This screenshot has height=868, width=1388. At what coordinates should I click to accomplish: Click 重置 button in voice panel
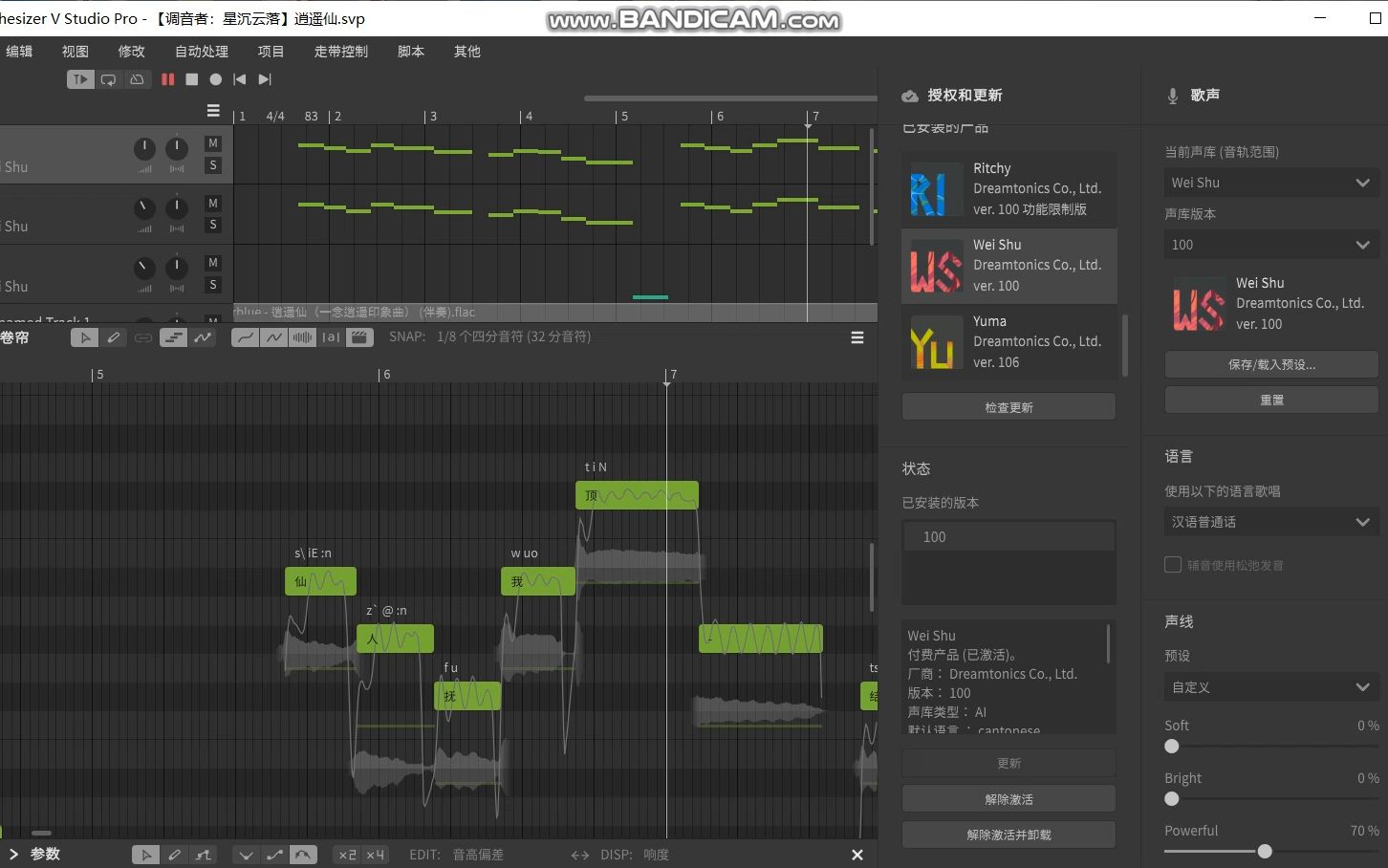click(1271, 400)
